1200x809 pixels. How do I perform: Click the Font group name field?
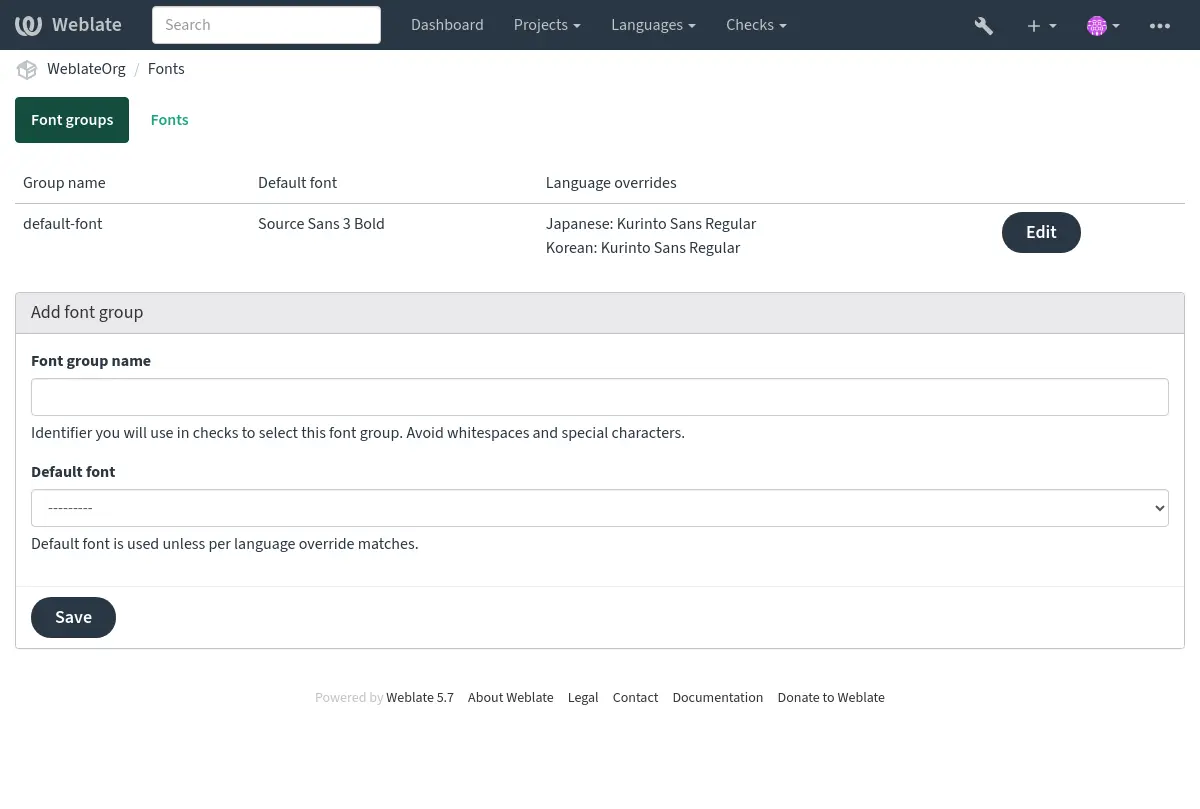(x=600, y=397)
